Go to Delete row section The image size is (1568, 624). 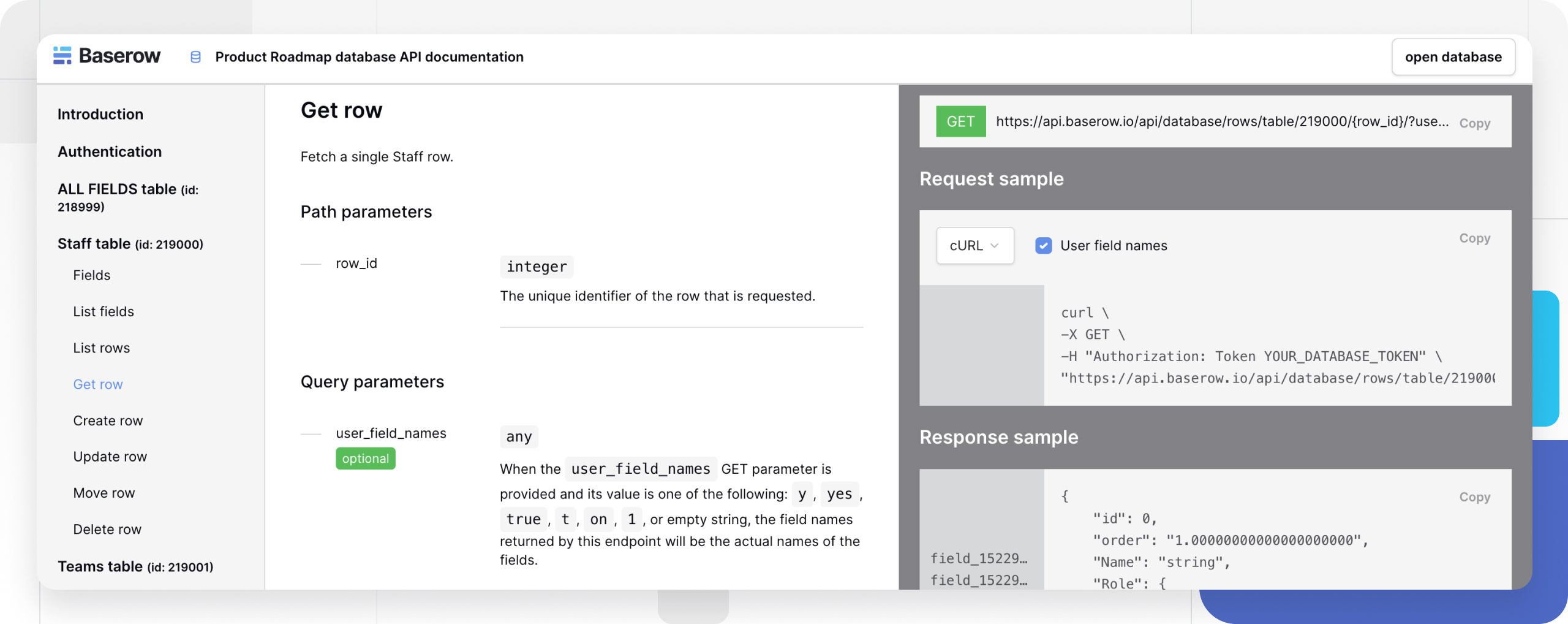pos(107,530)
